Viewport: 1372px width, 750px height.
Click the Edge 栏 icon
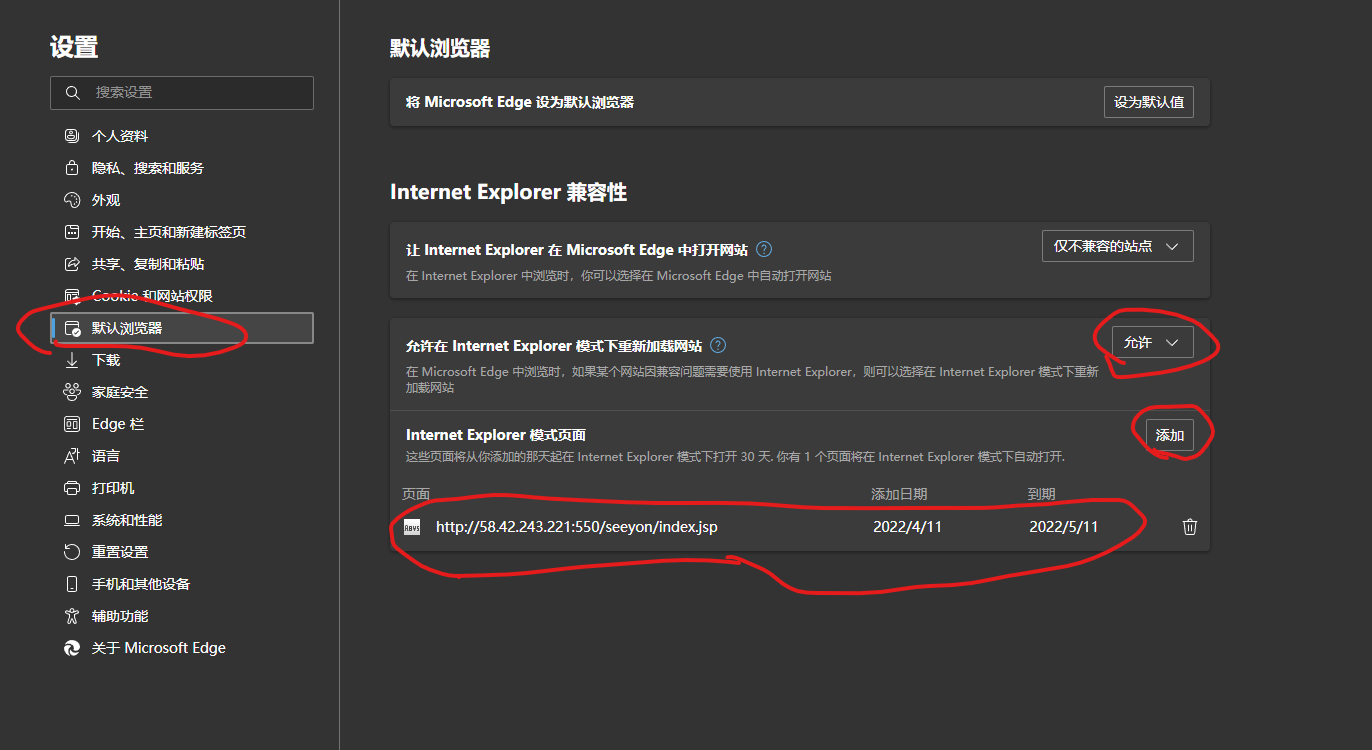point(72,424)
